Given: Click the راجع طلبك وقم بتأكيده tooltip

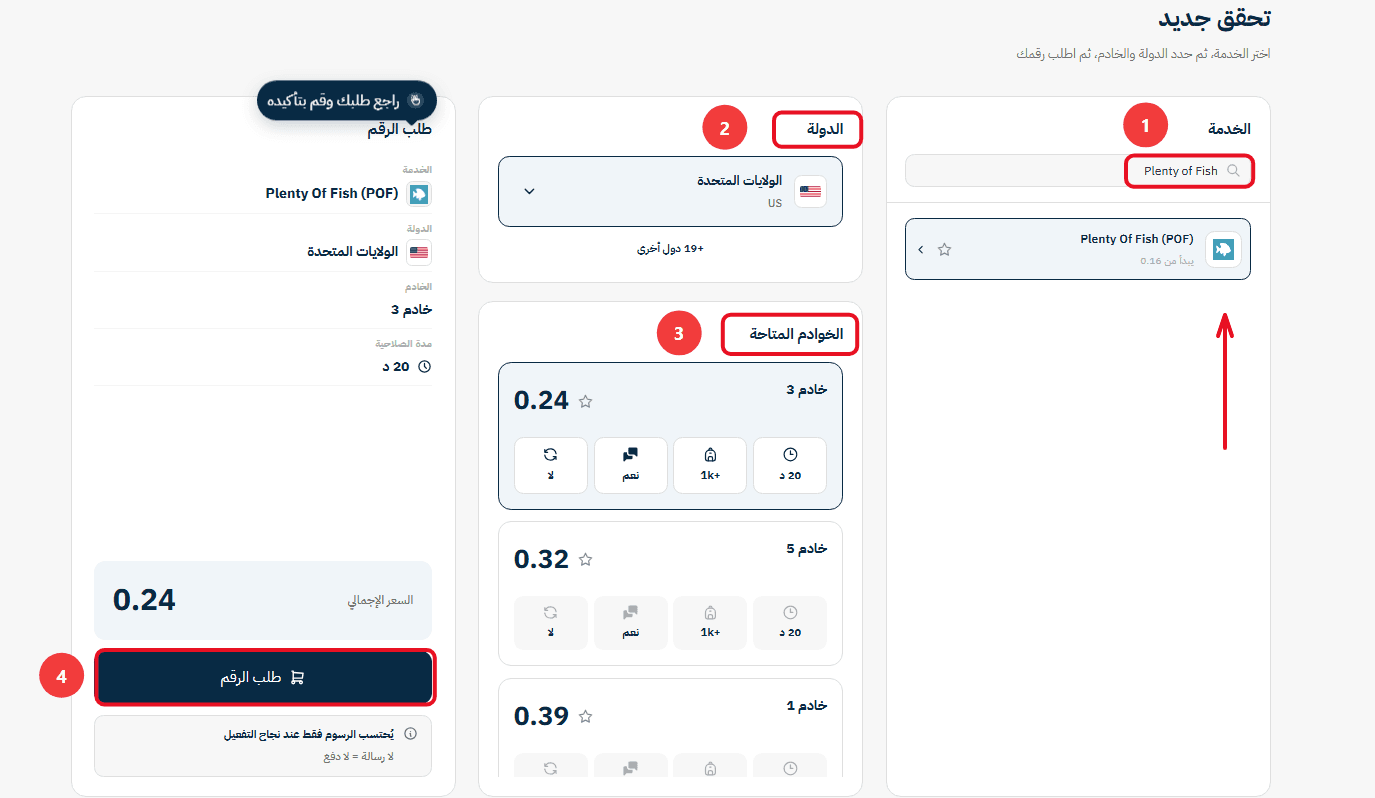Looking at the screenshot, I should click(347, 100).
